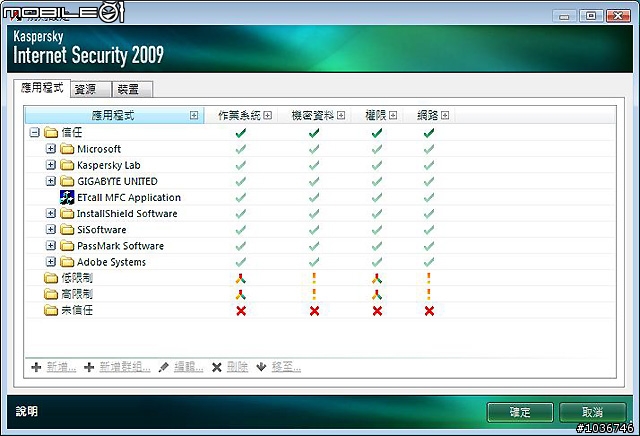Click the ETcall MFC Application icon
Viewport: 640px width, 436px height.
(67, 198)
